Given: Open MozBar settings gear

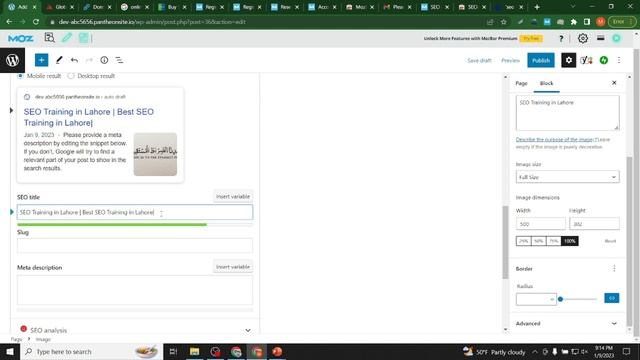Looking at the screenshot, I should [582, 38].
